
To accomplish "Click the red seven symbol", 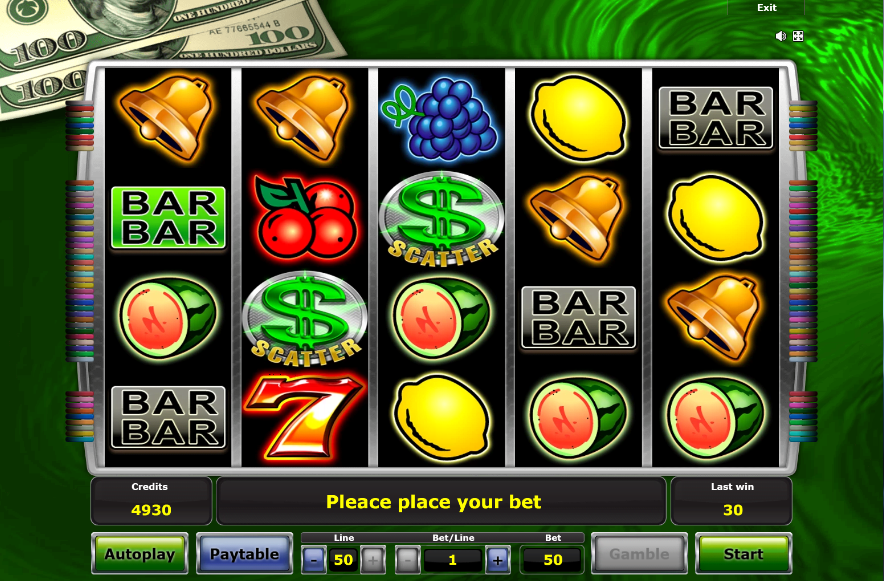I will [304, 416].
